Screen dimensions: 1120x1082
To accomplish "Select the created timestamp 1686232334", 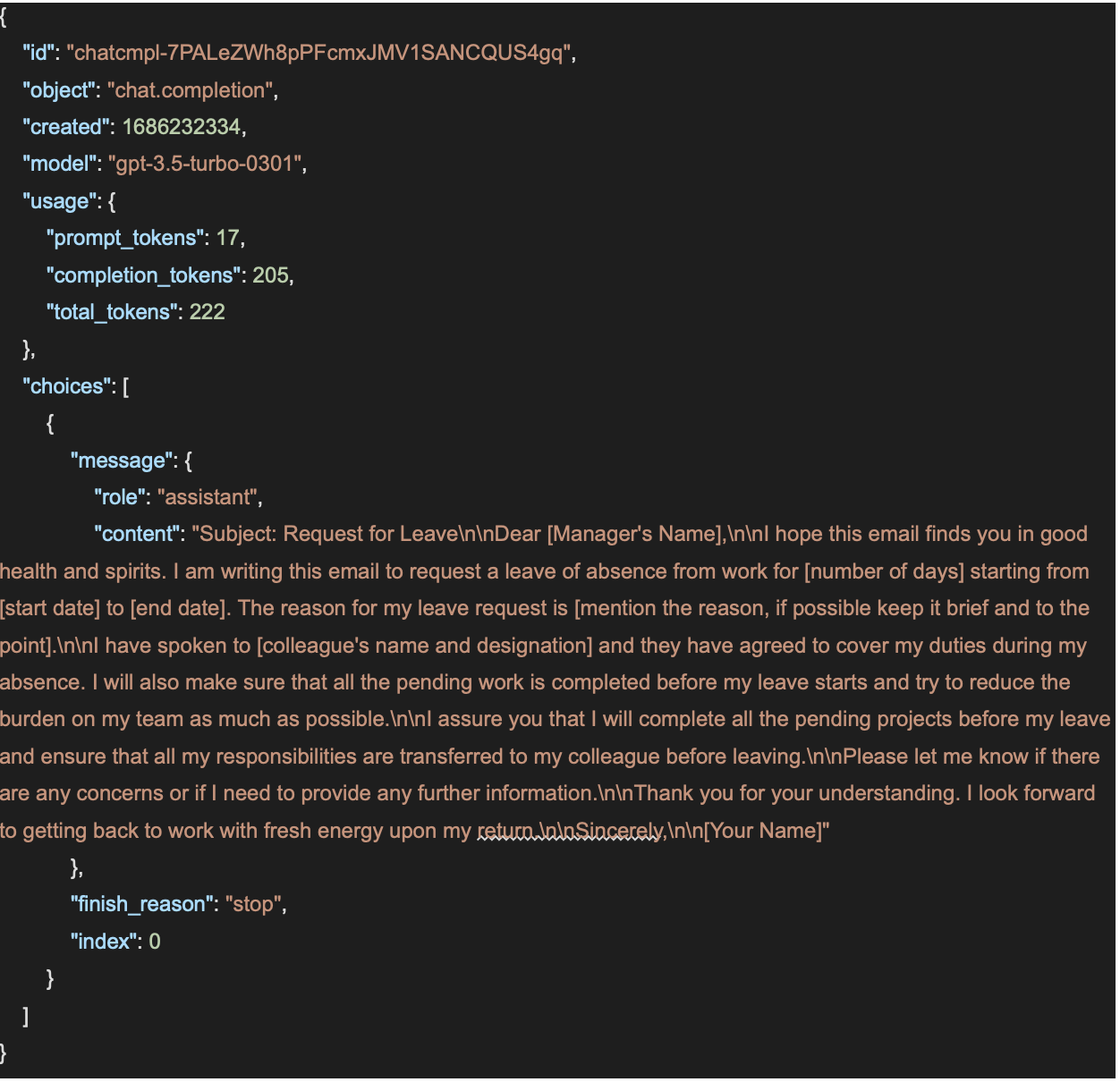I will 182,127.
